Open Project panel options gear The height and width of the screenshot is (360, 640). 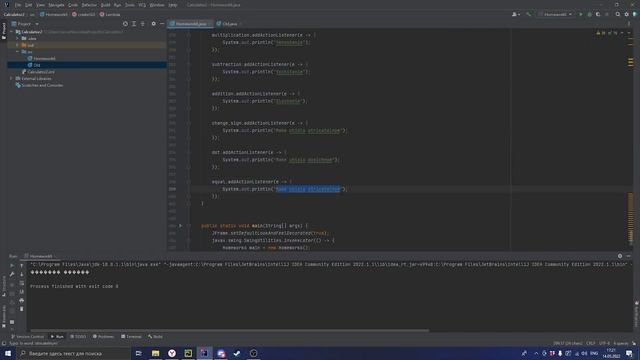153,24
